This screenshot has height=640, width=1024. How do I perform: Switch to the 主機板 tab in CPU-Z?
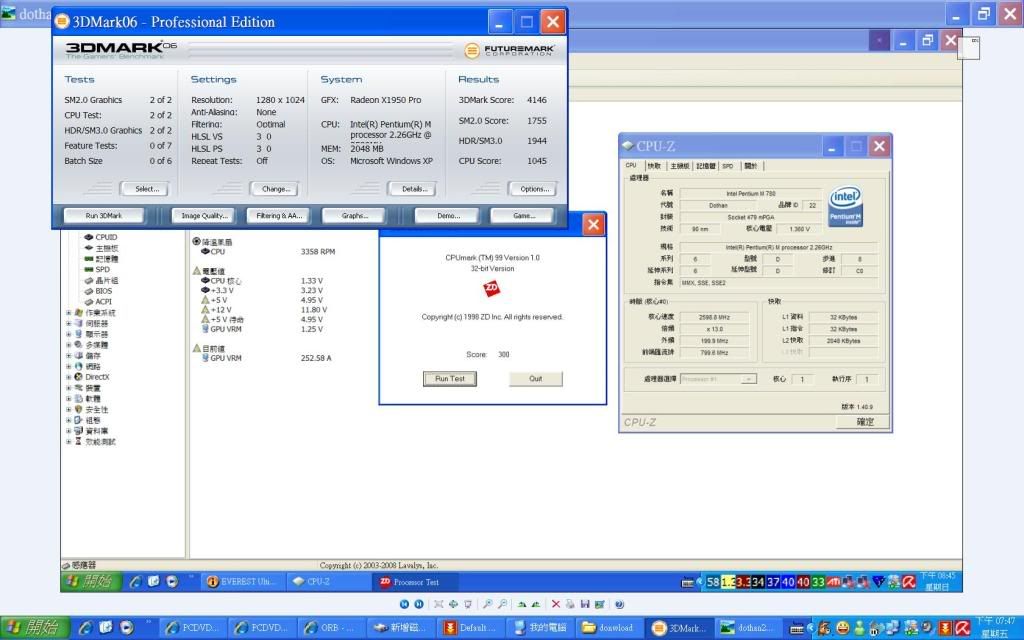(x=679, y=166)
